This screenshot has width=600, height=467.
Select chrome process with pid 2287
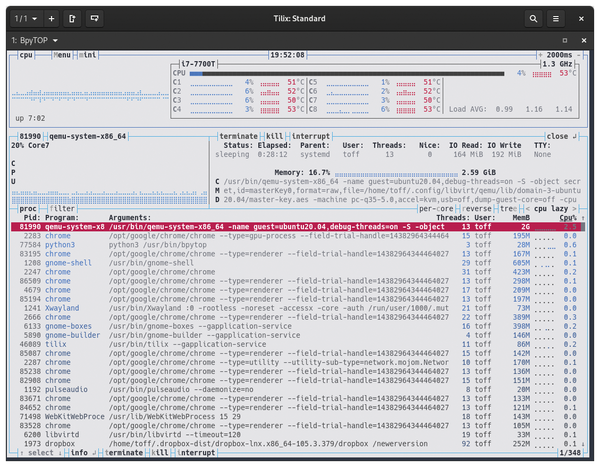pos(298,362)
